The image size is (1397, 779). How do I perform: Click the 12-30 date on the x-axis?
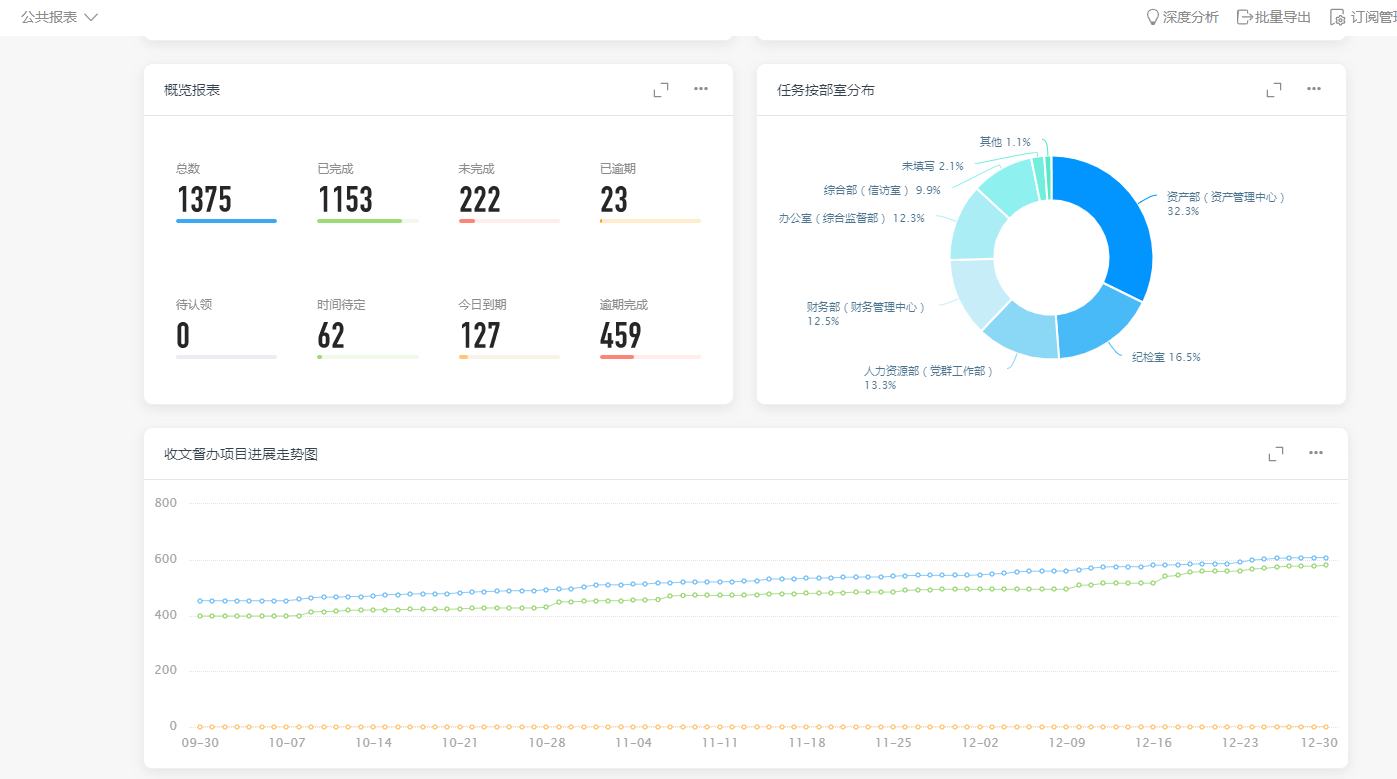pyautogui.click(x=1319, y=743)
